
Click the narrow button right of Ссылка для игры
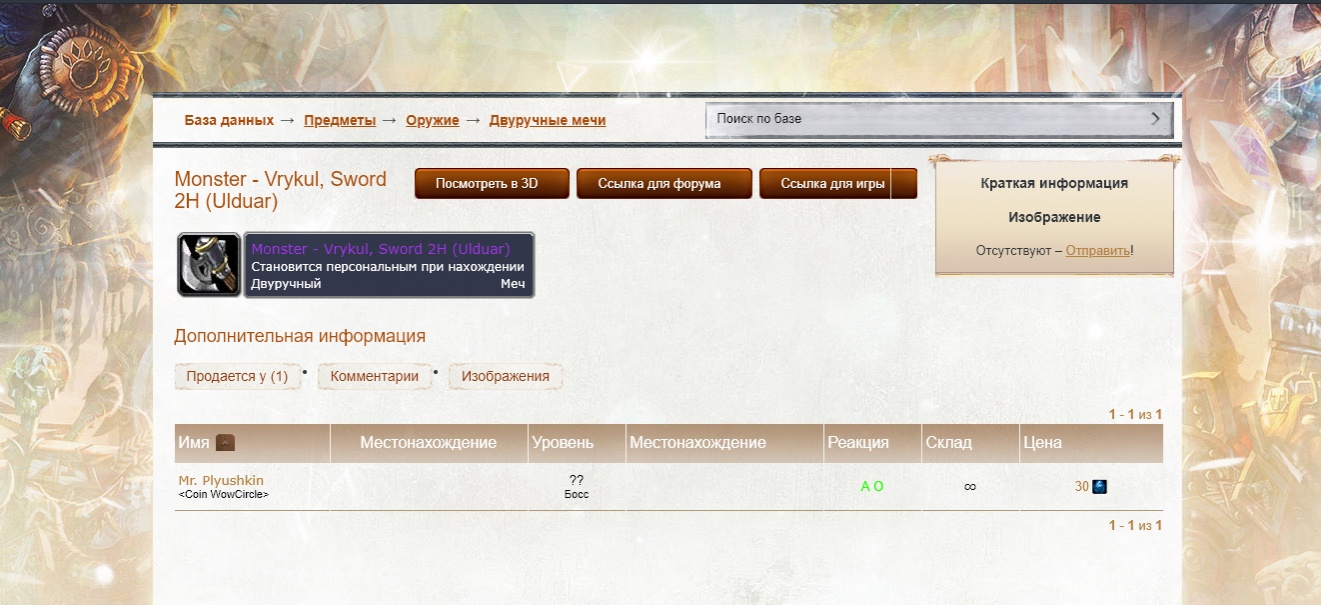coord(904,184)
